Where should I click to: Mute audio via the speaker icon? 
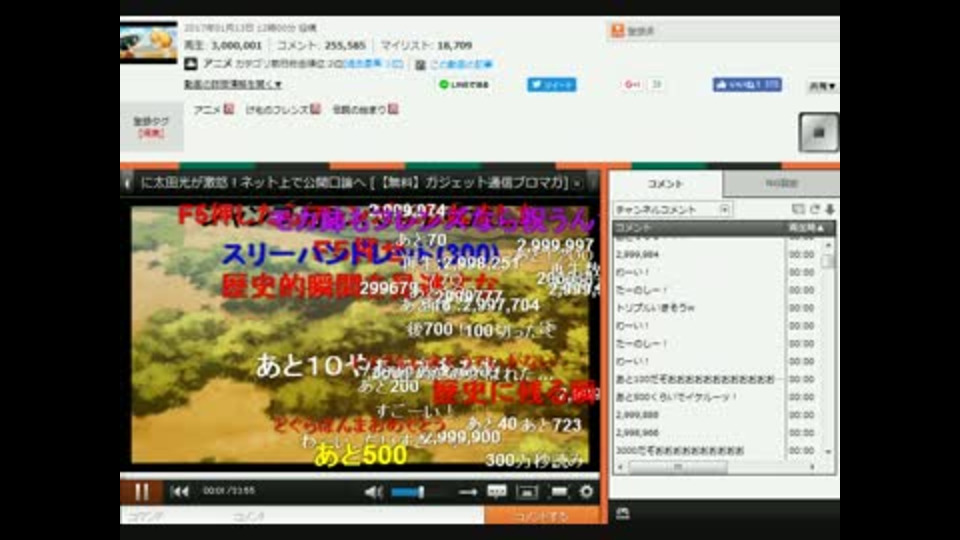pos(373,492)
